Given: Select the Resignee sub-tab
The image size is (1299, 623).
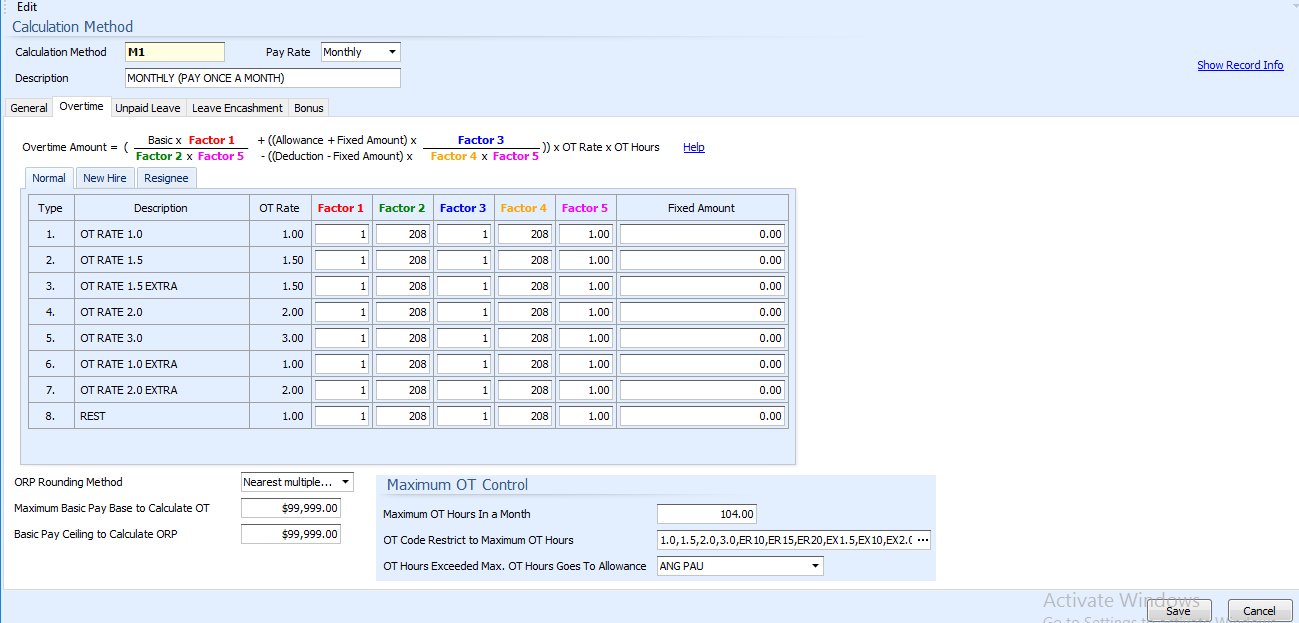Looking at the screenshot, I should [166, 177].
